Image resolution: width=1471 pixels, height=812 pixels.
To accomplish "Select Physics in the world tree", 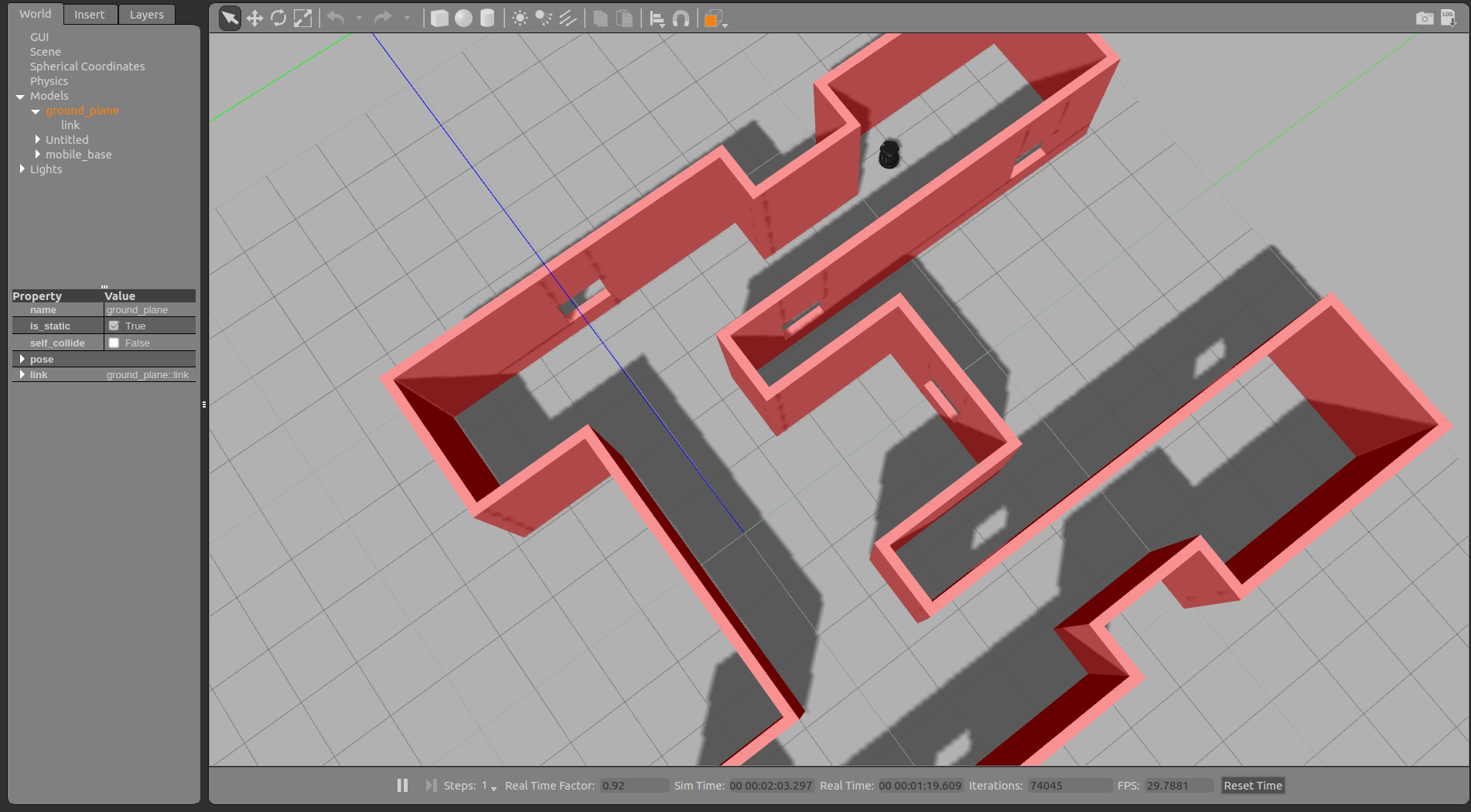I will (49, 81).
